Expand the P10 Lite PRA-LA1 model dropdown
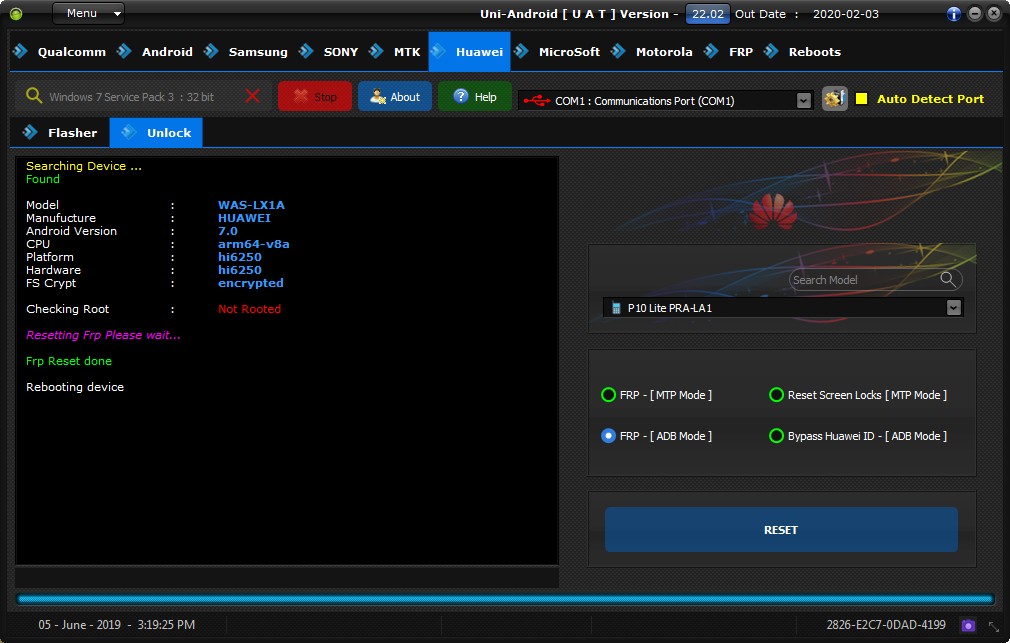 tap(953, 307)
